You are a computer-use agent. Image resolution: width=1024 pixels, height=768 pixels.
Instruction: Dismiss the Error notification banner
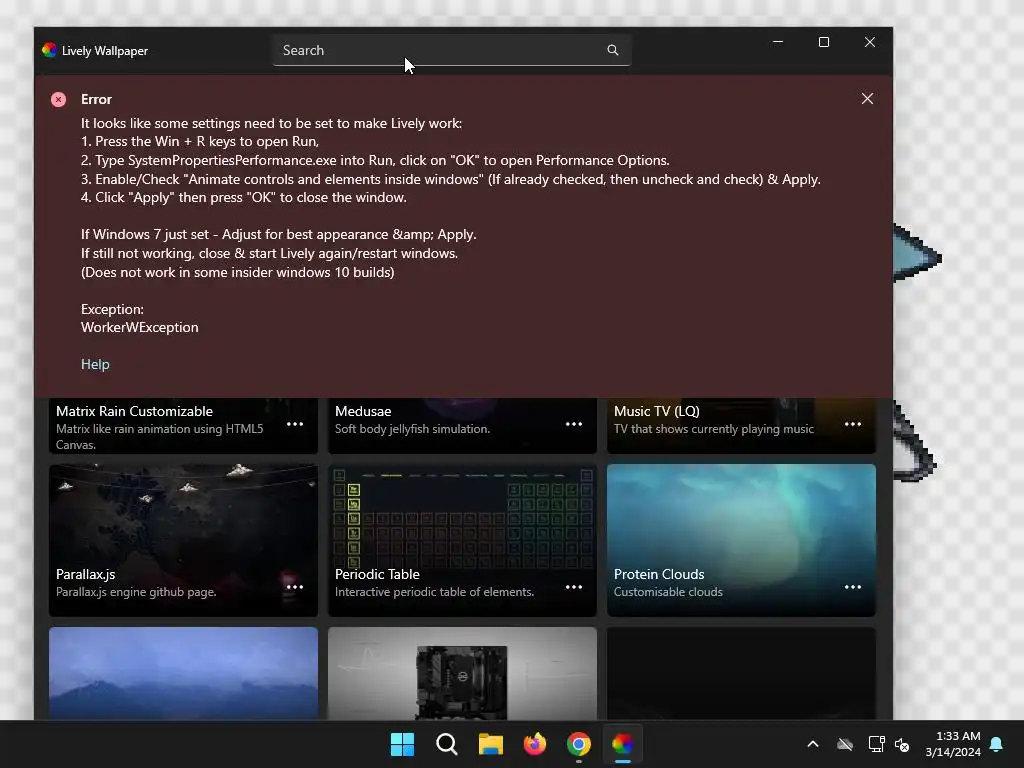867,99
